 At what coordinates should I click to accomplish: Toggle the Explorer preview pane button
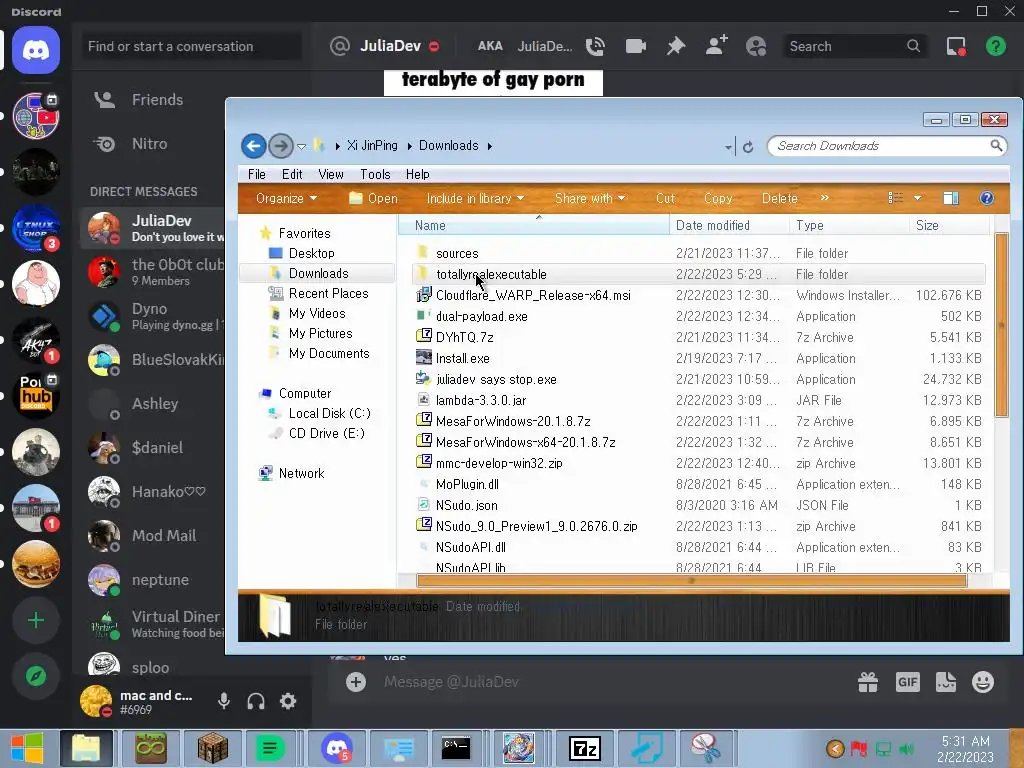[951, 198]
